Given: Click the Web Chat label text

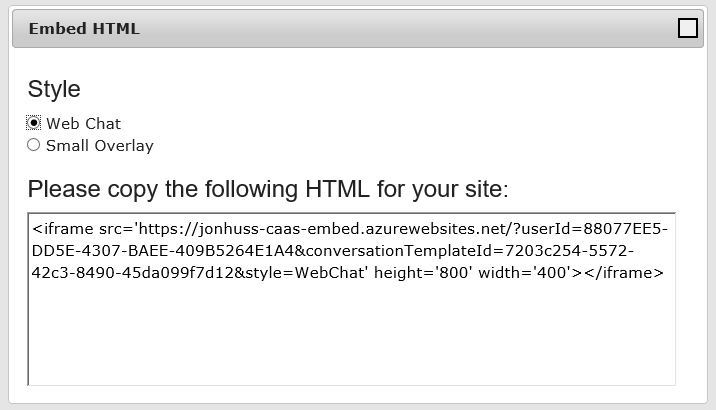Looking at the screenshot, I should click(x=83, y=124).
